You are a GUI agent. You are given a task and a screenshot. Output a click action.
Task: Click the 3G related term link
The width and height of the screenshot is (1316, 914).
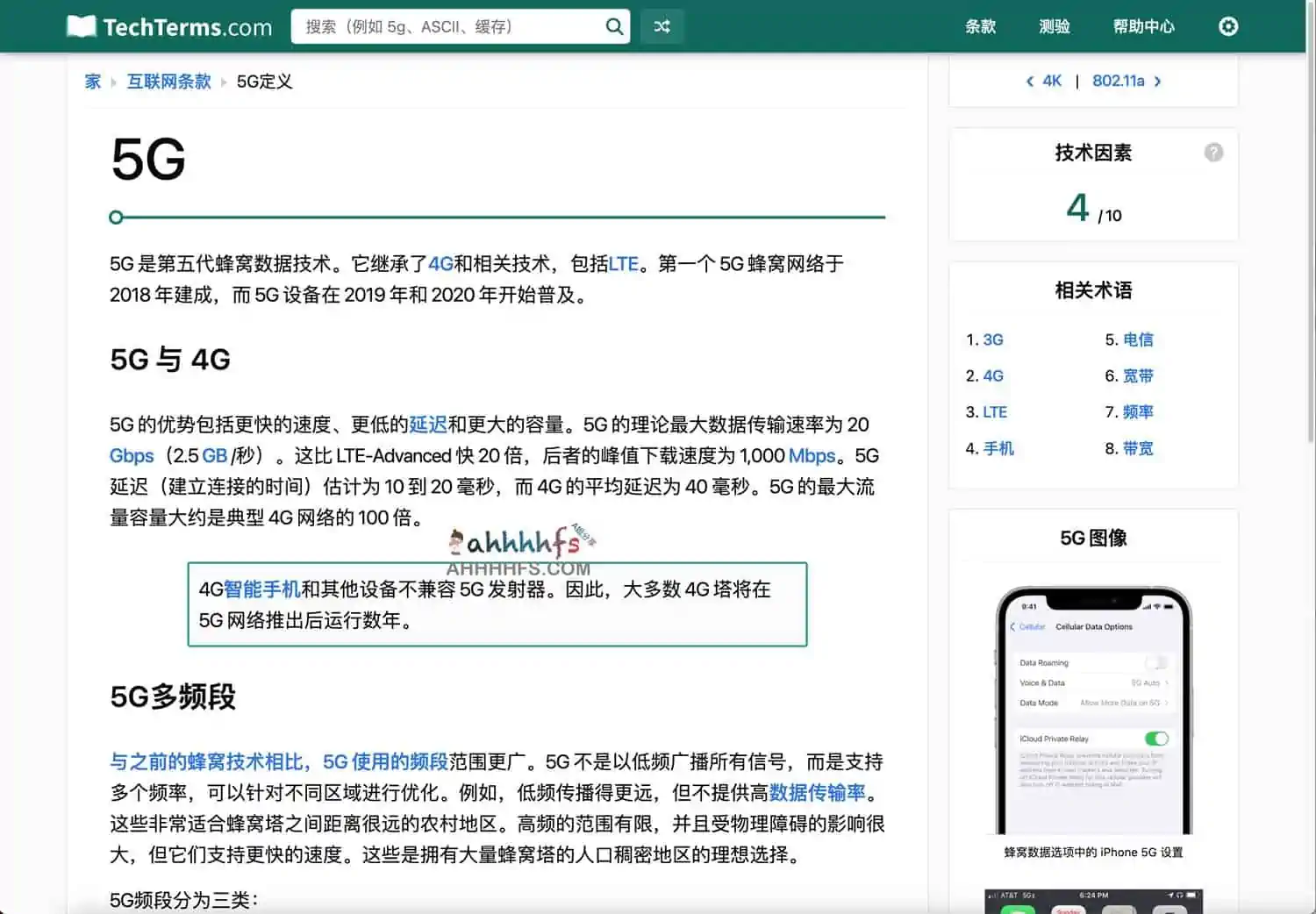(x=993, y=339)
